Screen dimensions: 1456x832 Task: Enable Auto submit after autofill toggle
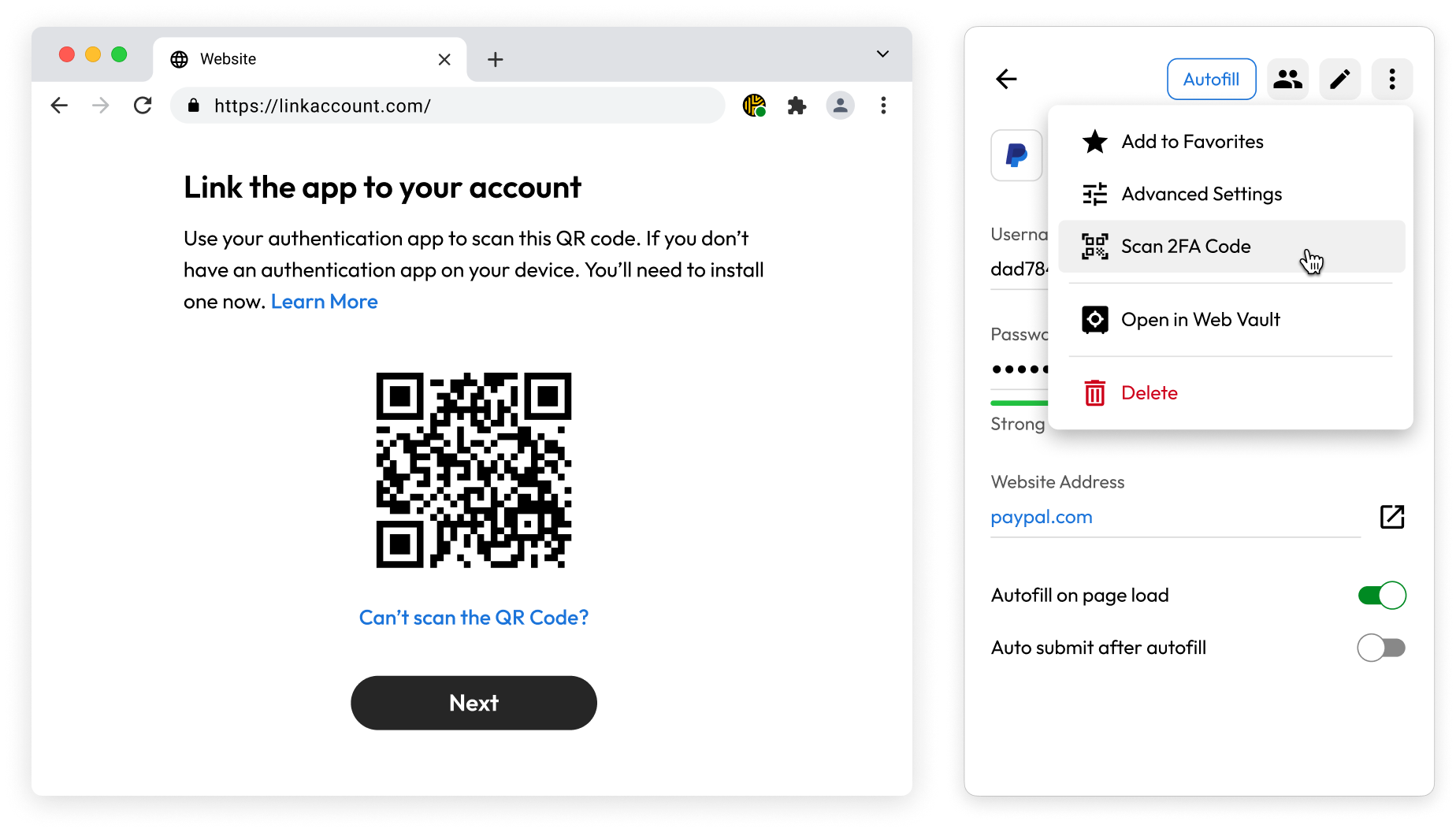[1381, 648]
